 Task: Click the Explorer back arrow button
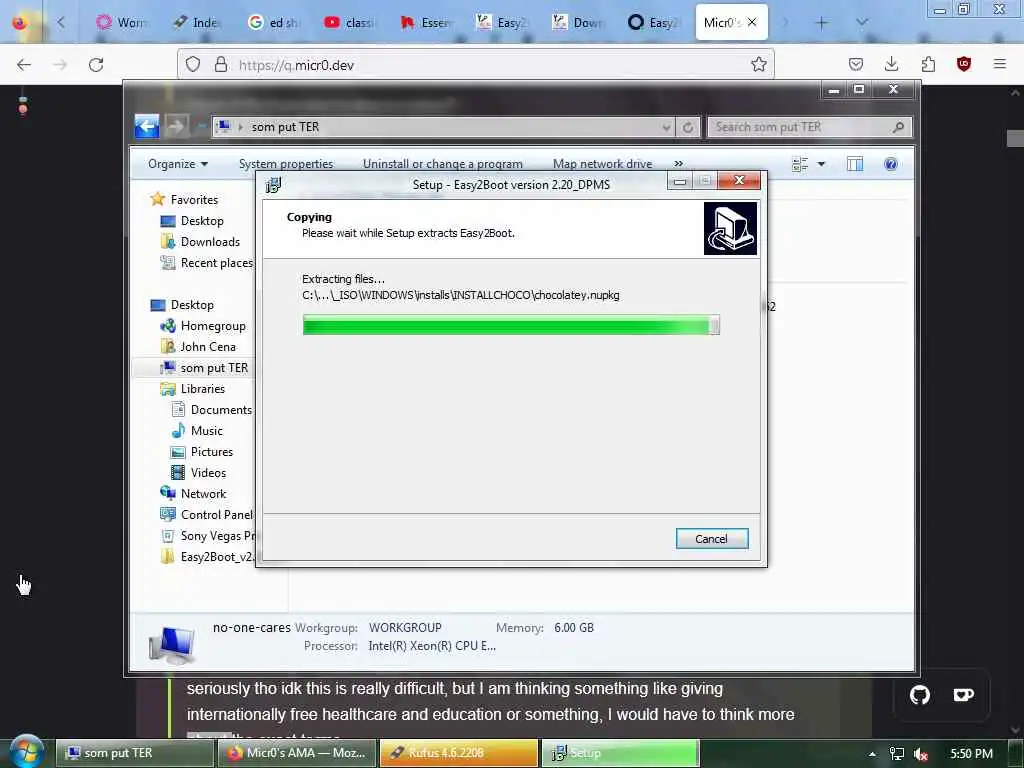click(x=147, y=126)
